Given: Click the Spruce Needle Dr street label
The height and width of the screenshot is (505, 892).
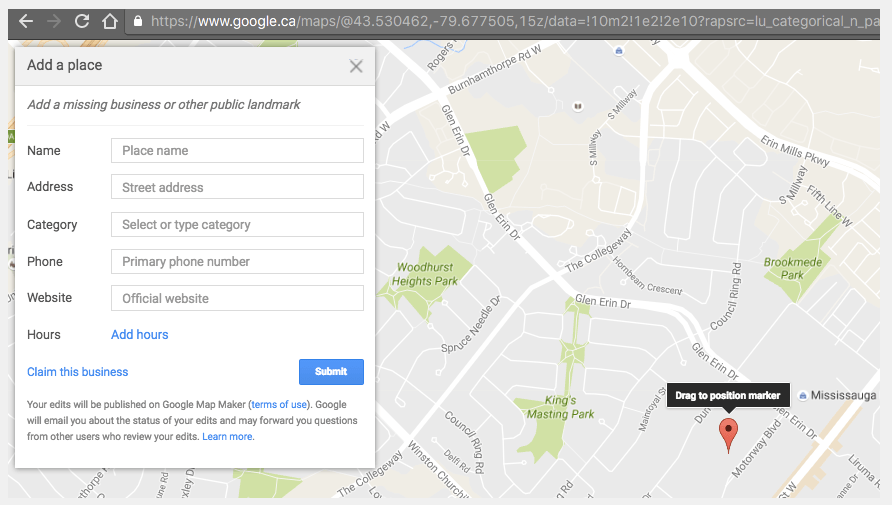Looking at the screenshot, I should click(x=470, y=324).
